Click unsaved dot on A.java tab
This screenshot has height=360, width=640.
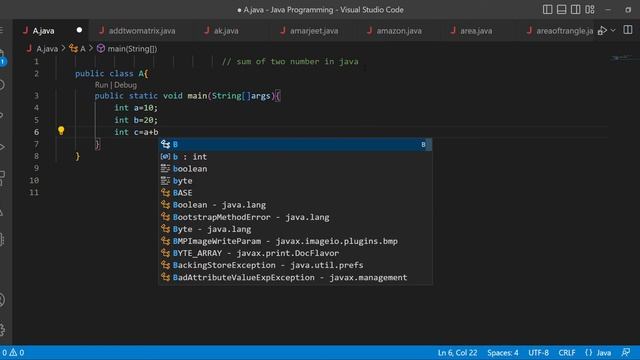pos(79,30)
